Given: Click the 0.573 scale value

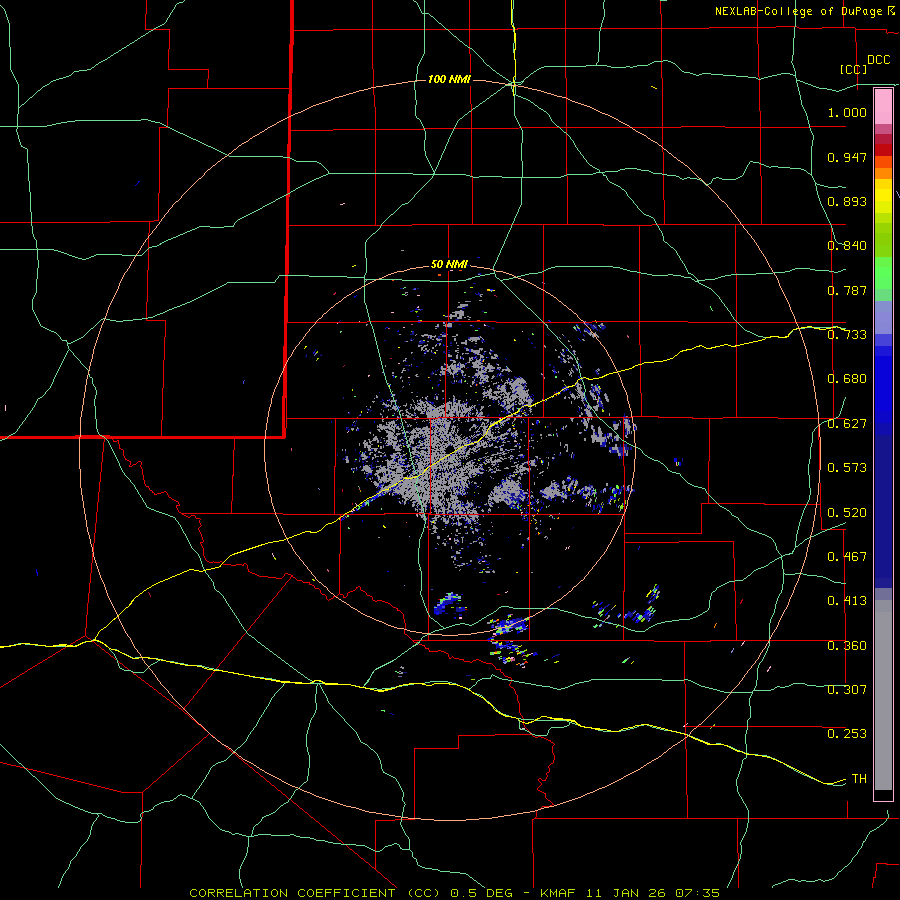Looking at the screenshot, I should (x=847, y=468).
